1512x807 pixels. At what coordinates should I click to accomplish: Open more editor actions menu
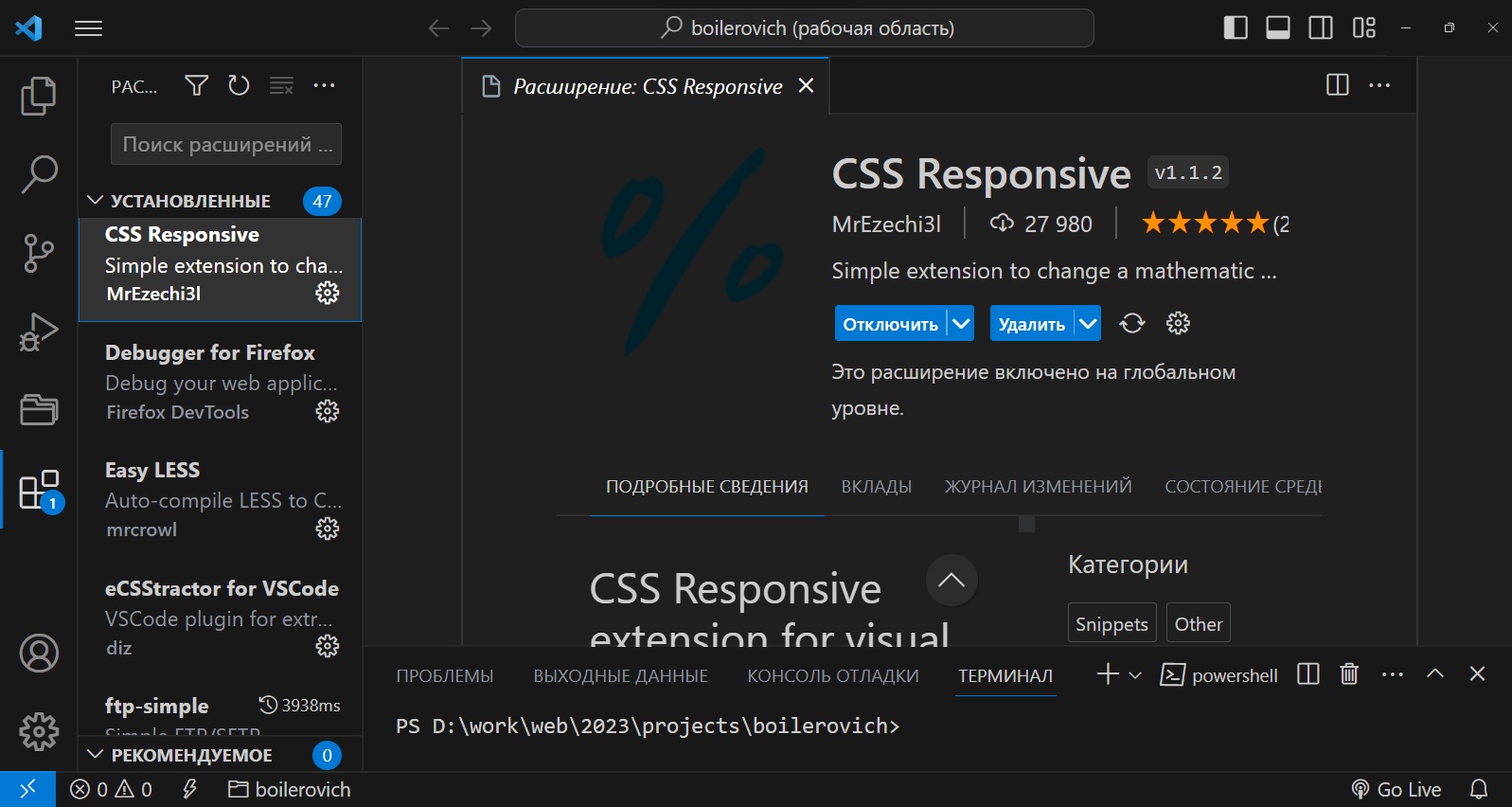[x=1379, y=85]
